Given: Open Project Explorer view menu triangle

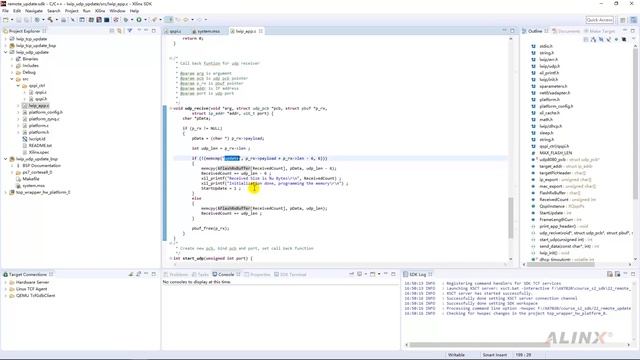Looking at the screenshot, I should pyautogui.click(x=138, y=31).
